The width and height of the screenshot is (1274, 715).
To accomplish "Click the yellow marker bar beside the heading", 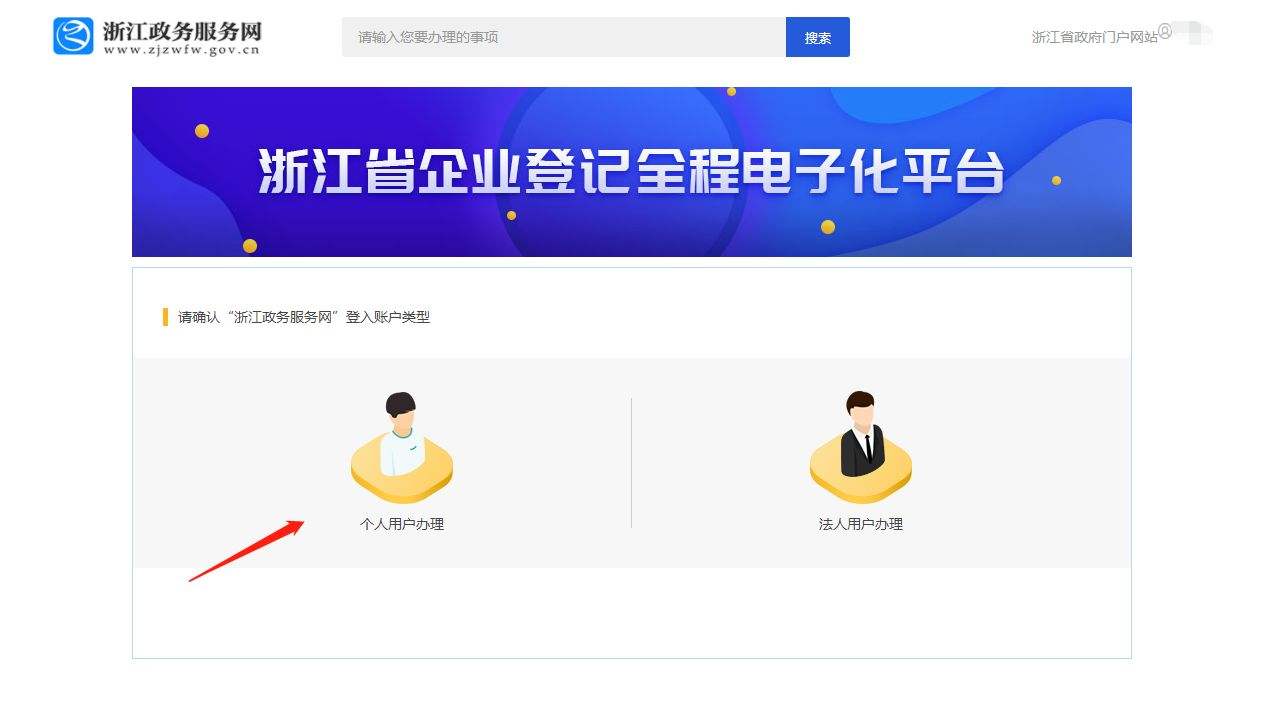I will click(x=165, y=317).
